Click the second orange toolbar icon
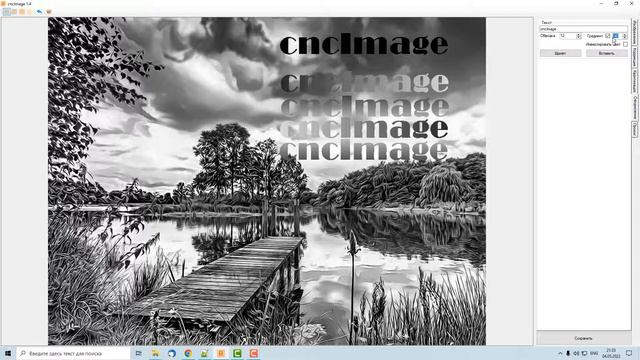 [14, 12]
